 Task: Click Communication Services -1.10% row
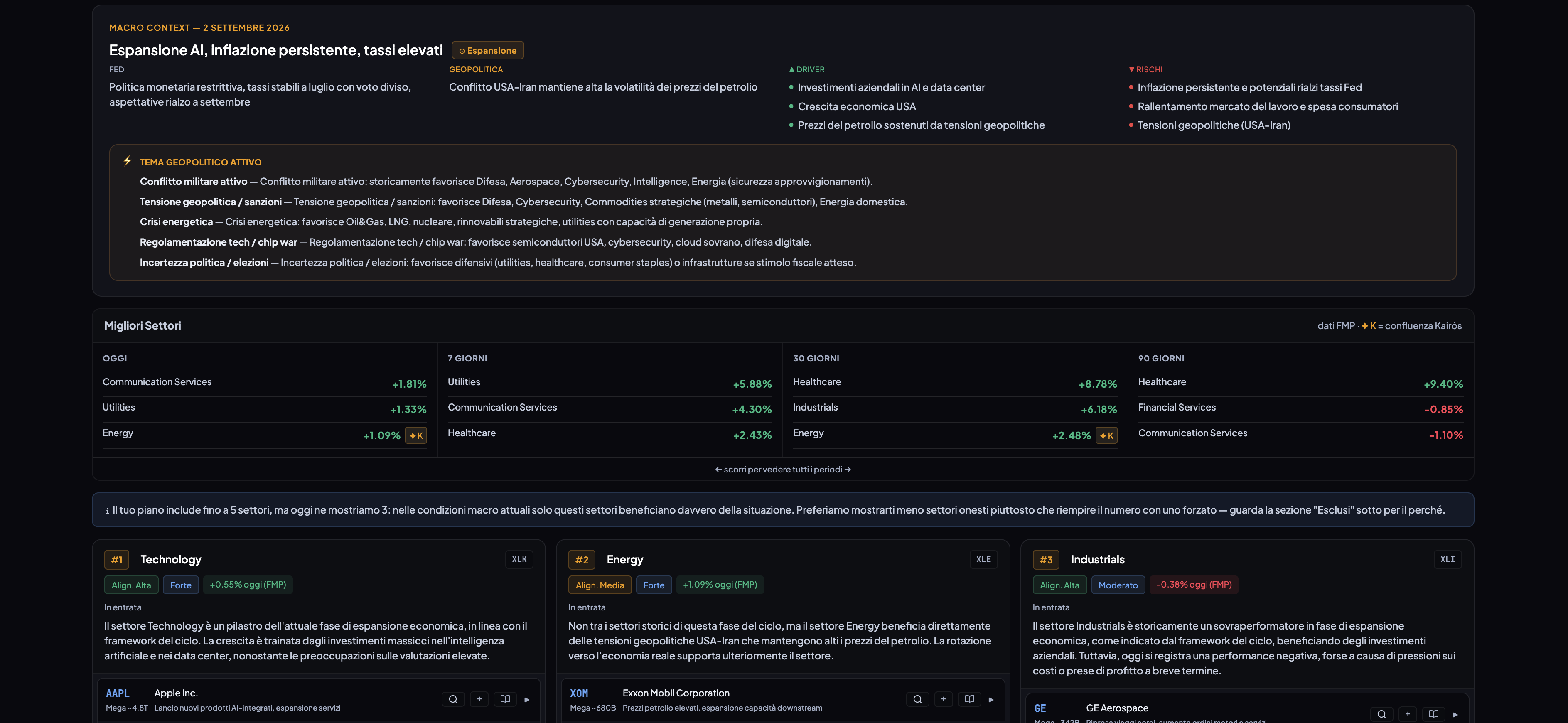tap(1300, 435)
